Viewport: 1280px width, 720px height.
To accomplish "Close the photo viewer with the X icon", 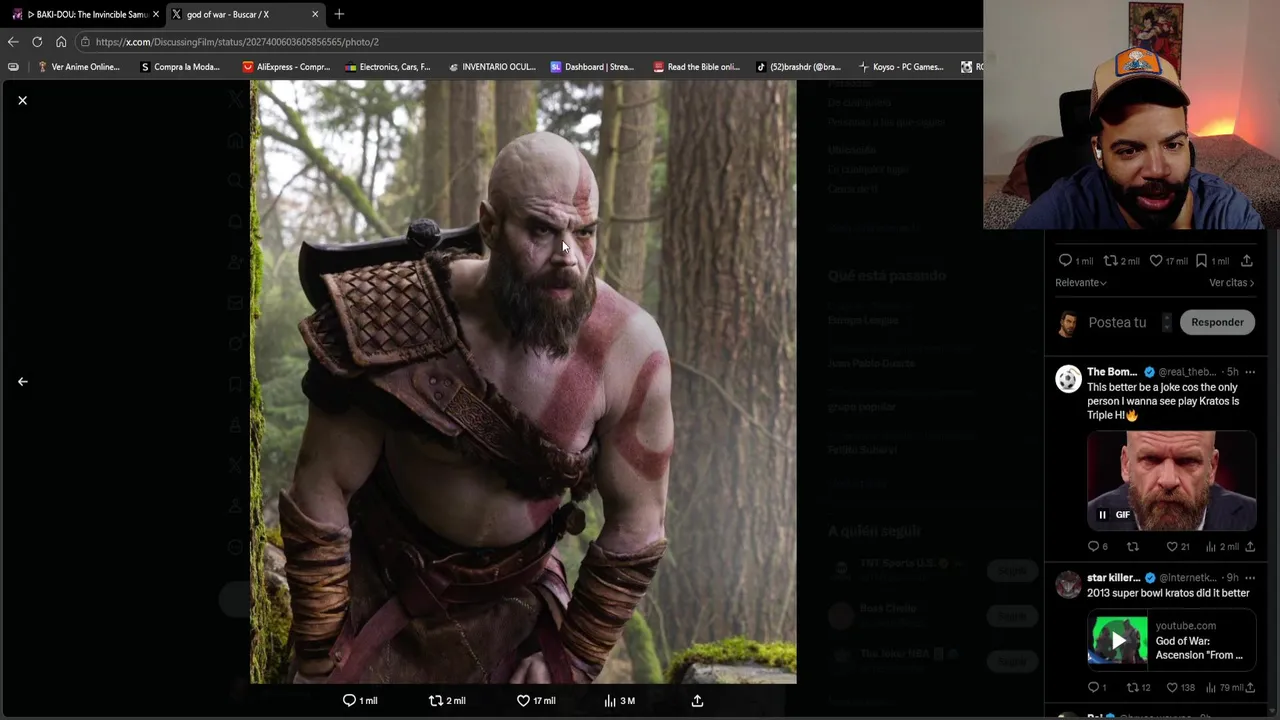I will coord(22,101).
